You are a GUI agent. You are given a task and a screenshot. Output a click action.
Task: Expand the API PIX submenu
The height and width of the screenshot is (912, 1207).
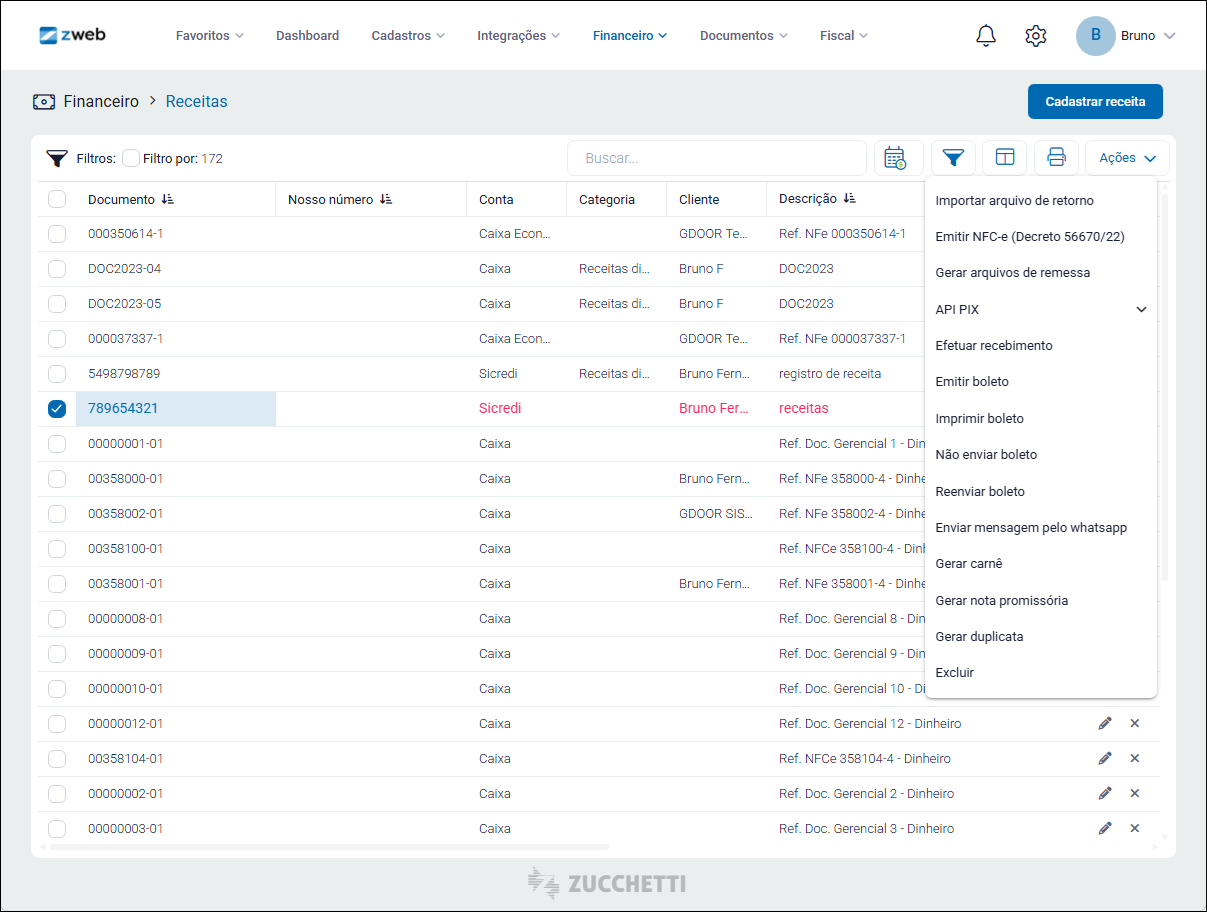1141,310
